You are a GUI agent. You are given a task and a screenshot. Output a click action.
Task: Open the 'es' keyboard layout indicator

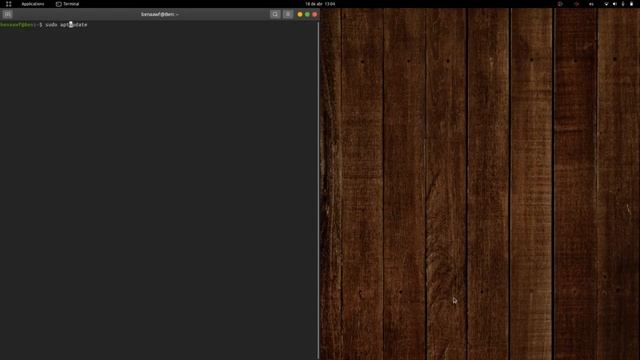pos(591,4)
